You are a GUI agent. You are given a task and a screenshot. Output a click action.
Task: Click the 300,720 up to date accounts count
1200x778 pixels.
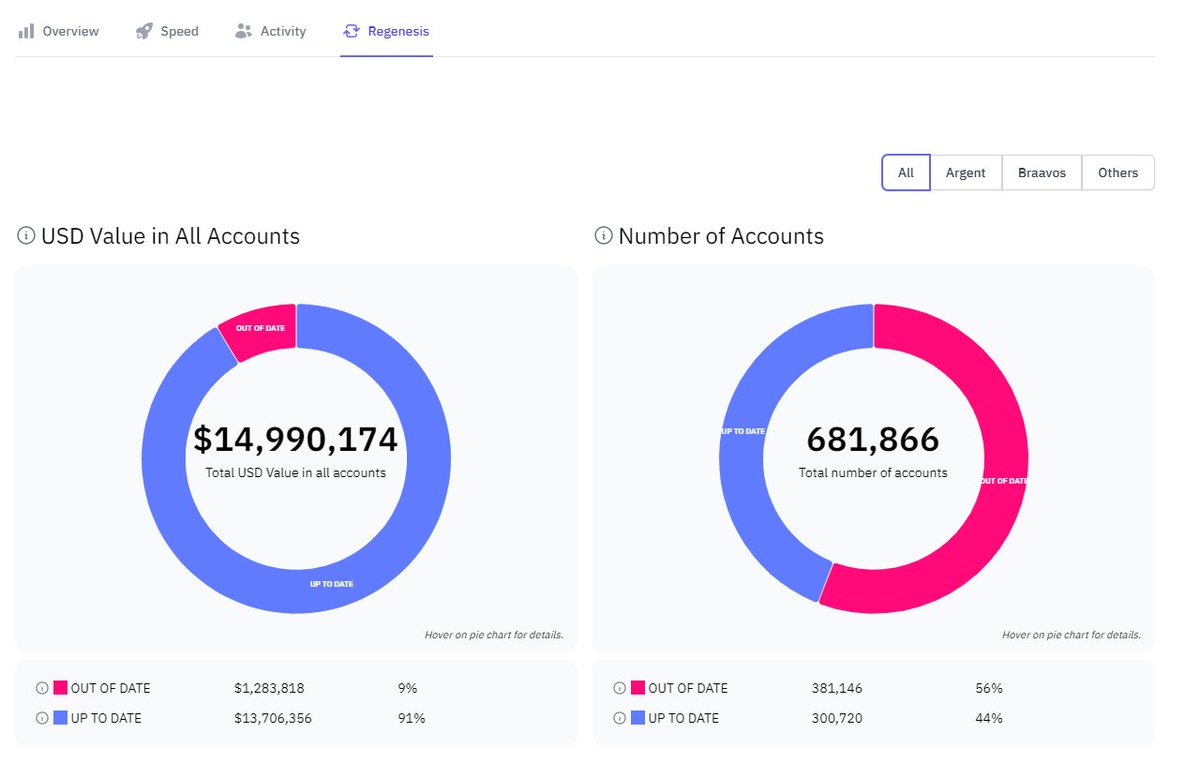837,718
